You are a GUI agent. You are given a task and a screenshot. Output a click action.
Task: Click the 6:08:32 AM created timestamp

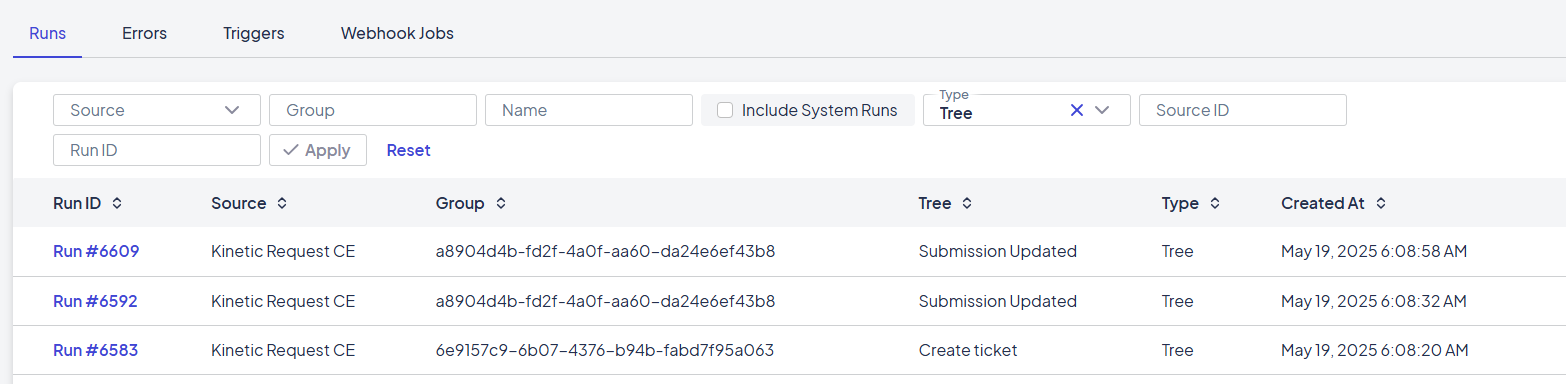coord(1374,301)
